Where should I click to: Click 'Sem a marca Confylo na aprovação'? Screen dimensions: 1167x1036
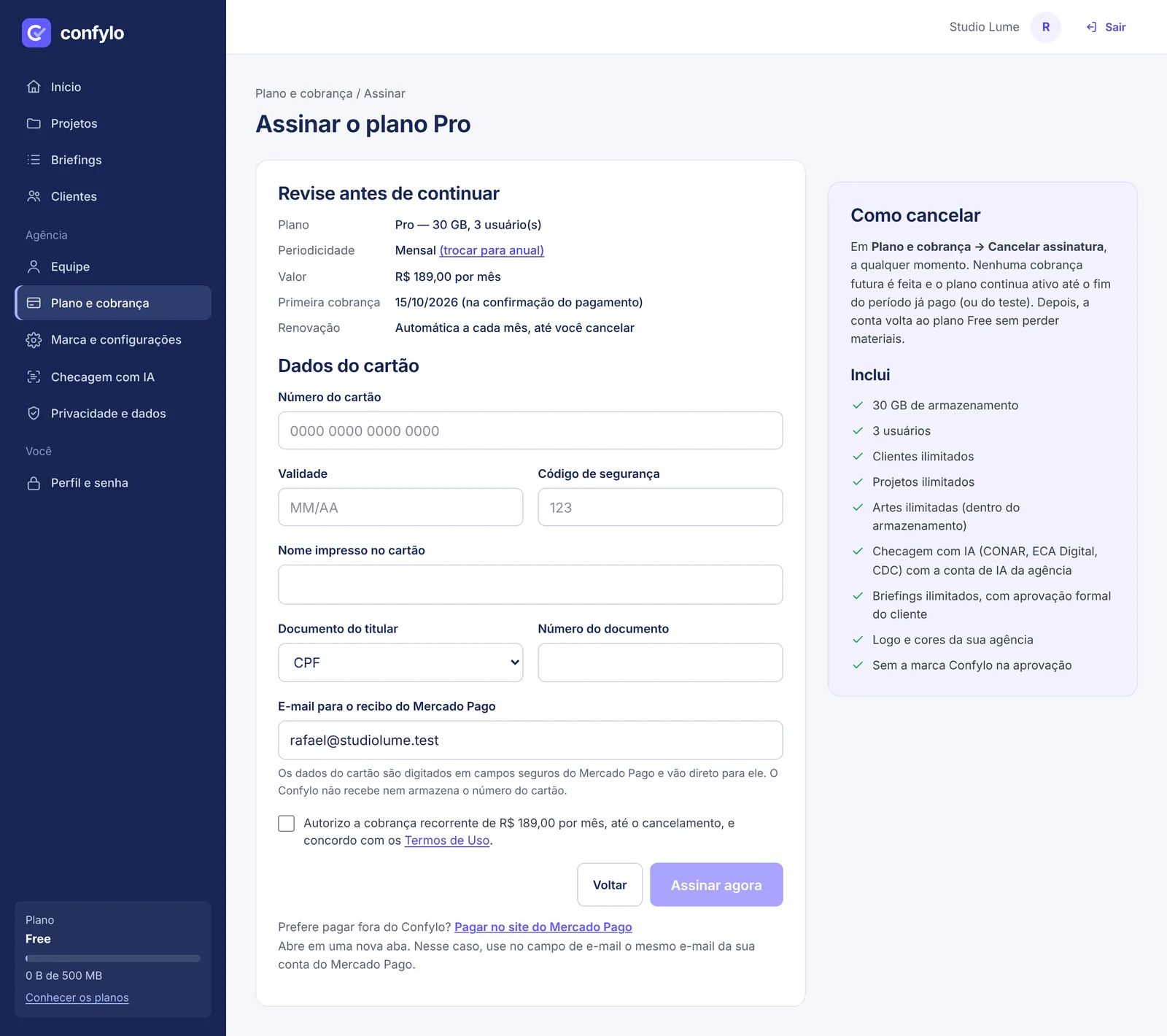click(972, 665)
